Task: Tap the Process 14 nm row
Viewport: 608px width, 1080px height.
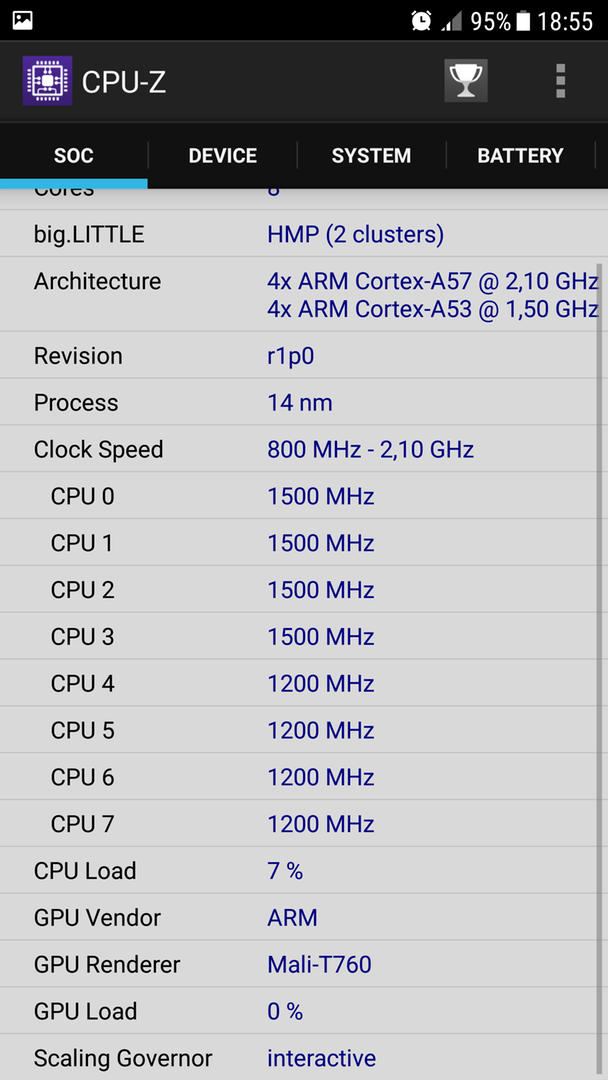Action: coord(304,402)
